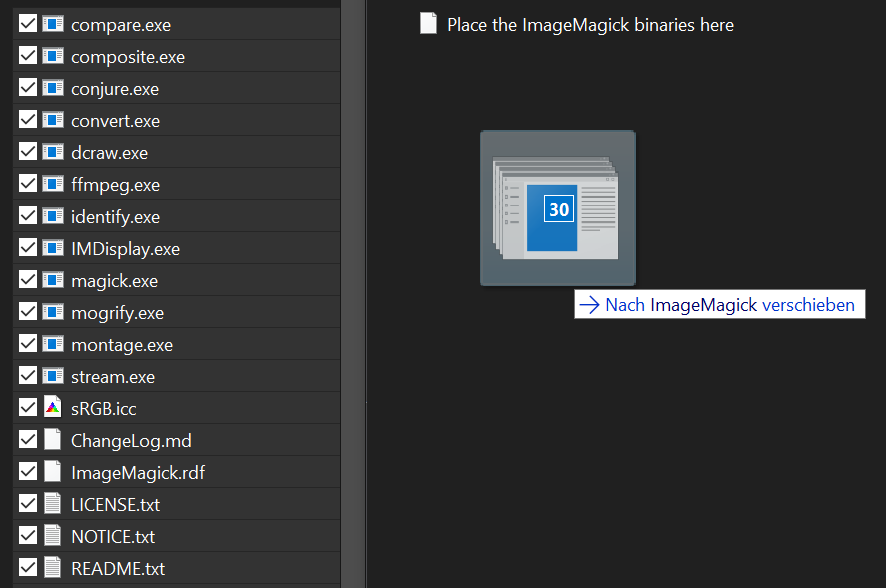
Task: Click the ImageMagick.rdf blank file icon
Action: pos(53,472)
